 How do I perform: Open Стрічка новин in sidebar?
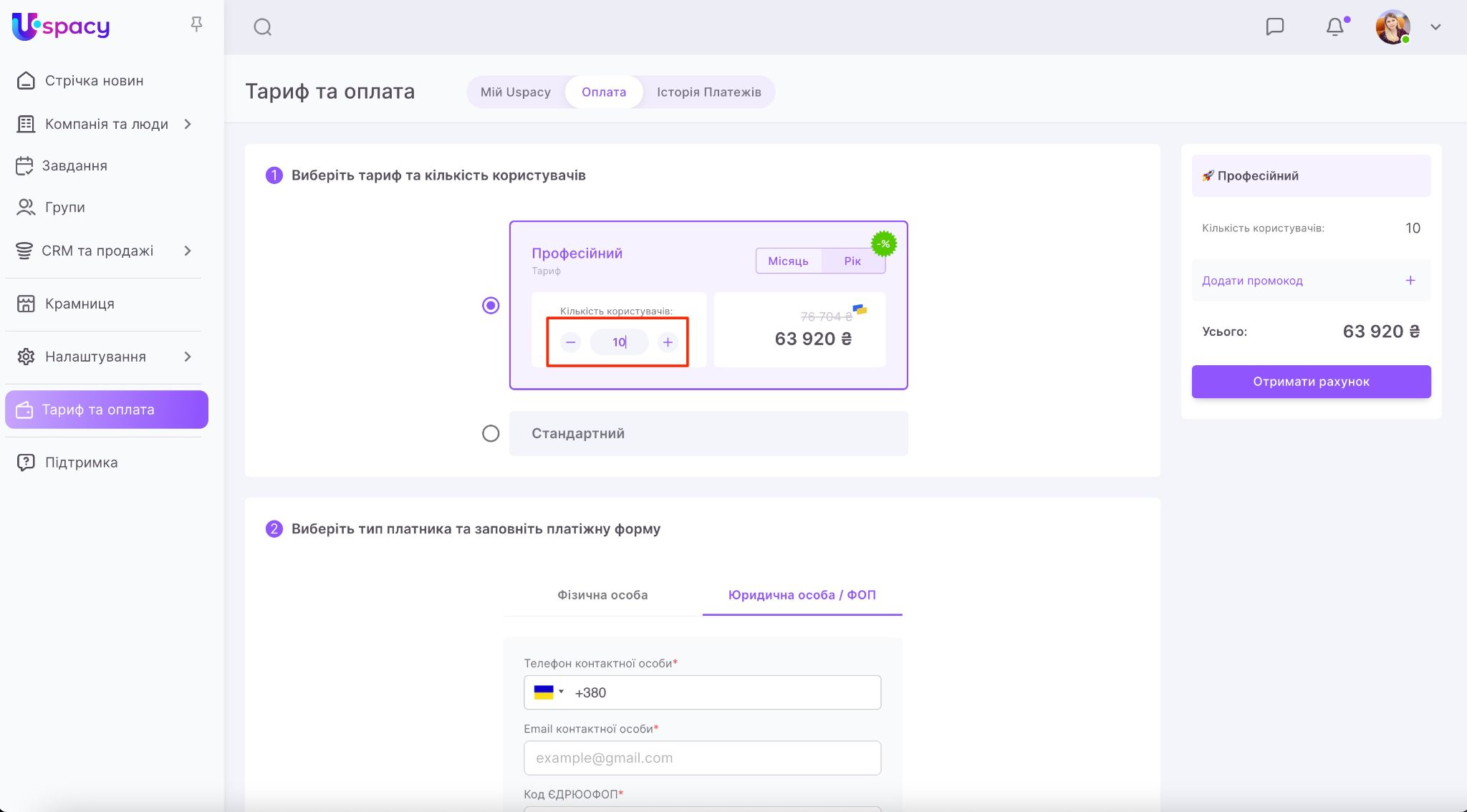(94, 81)
